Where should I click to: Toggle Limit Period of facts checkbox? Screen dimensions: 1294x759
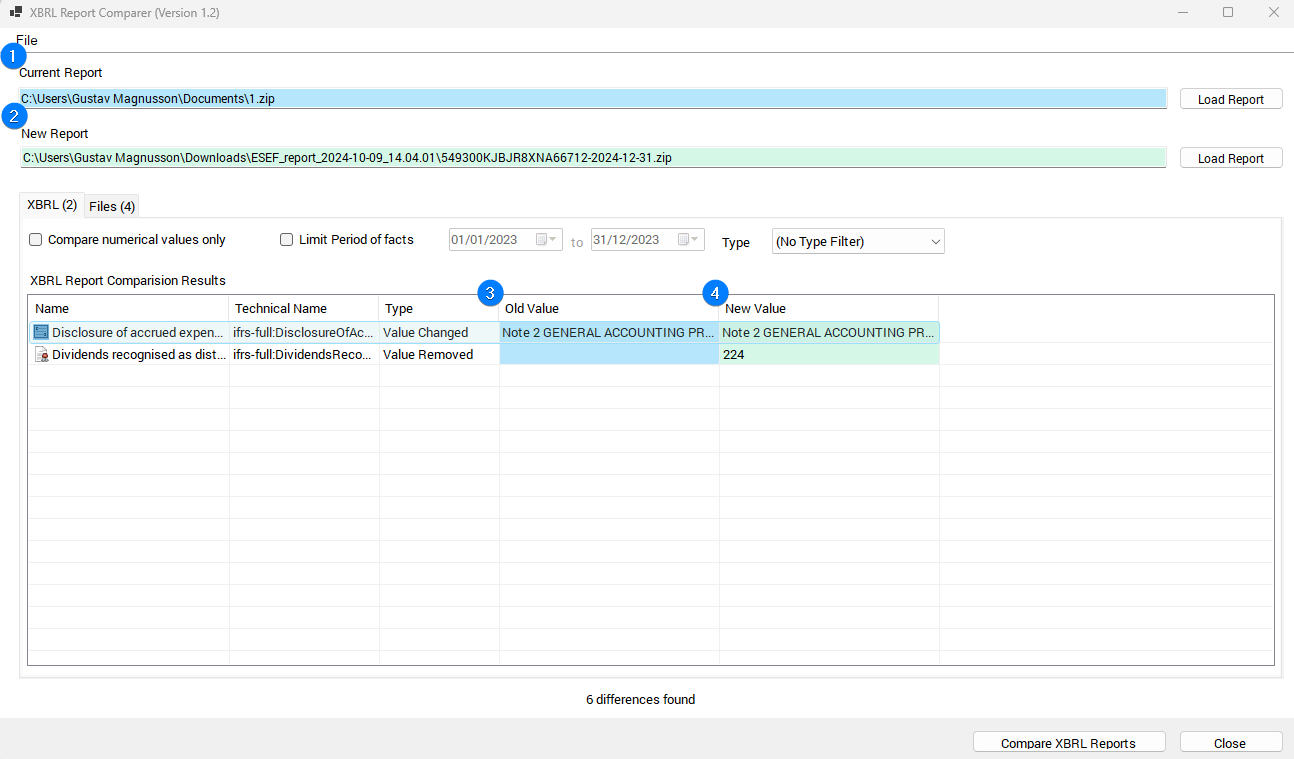287,240
